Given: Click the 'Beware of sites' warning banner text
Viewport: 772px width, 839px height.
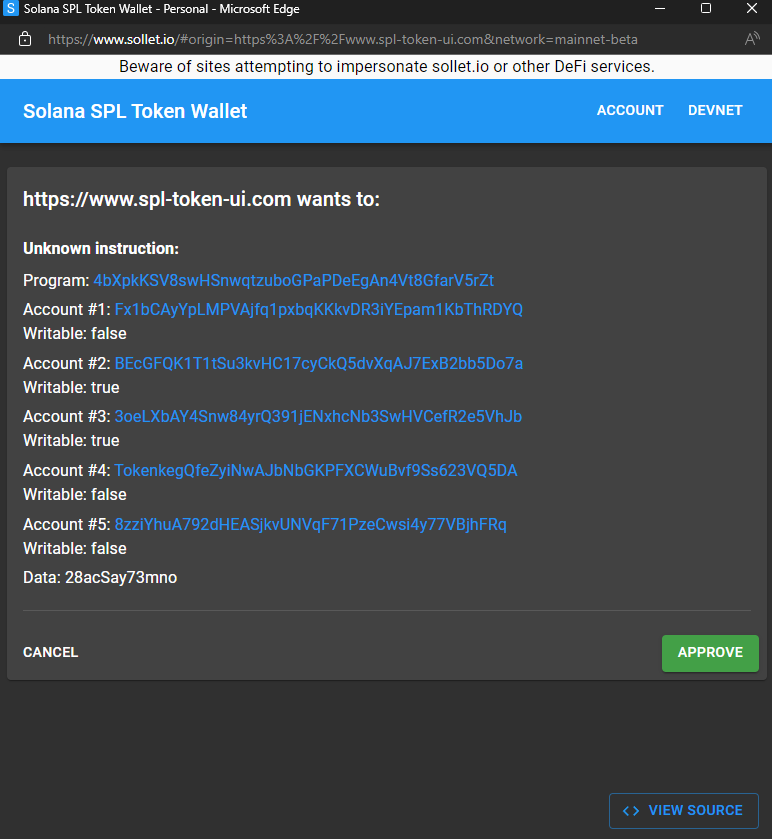Looking at the screenshot, I should 386,66.
